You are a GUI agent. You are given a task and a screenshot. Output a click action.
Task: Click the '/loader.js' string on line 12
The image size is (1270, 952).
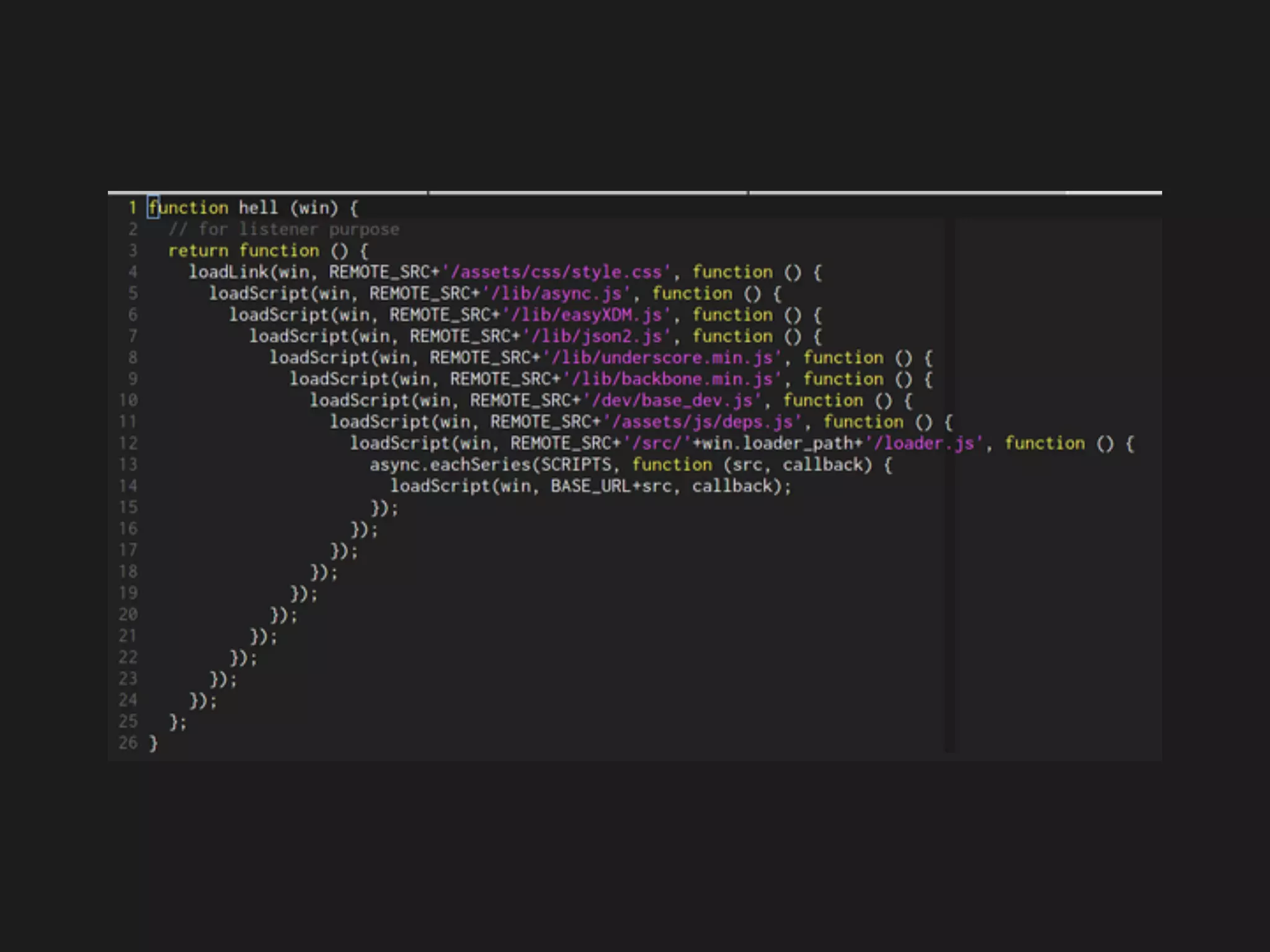[x=924, y=443]
